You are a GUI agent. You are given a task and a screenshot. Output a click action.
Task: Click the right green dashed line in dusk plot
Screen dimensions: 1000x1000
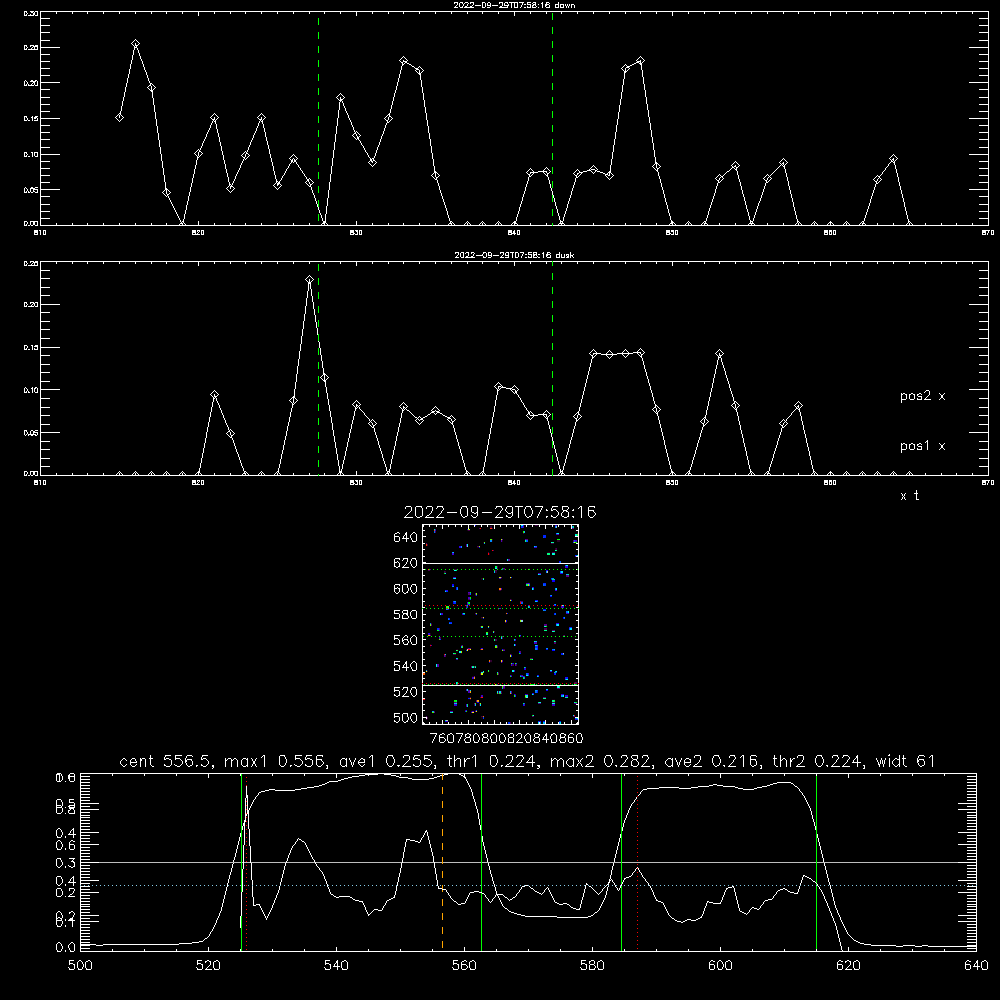[x=552, y=368]
